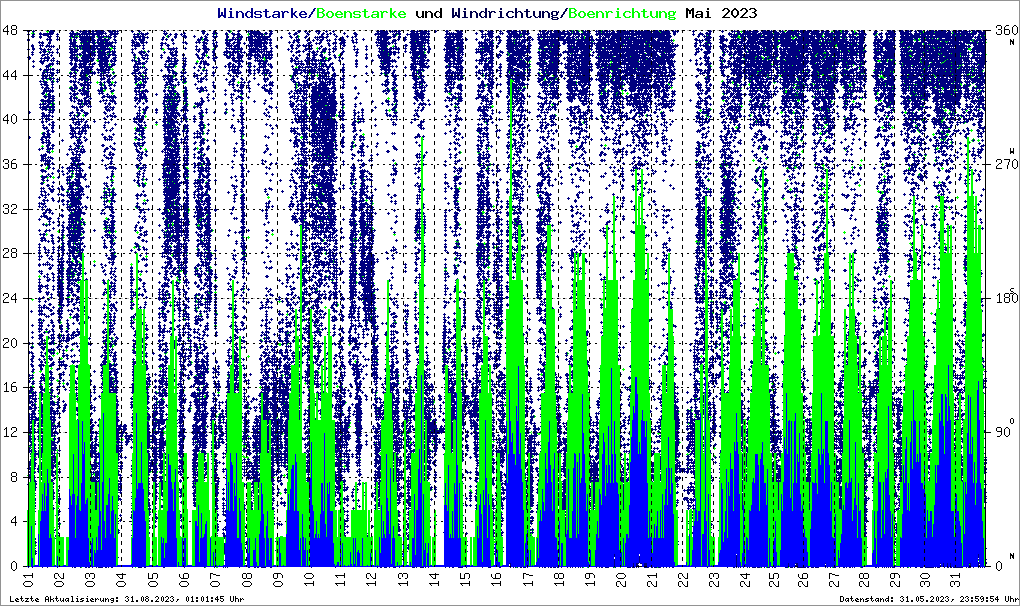The image size is (1020, 606).
Task: Click the 48 label on left axis
Action: tap(13, 31)
